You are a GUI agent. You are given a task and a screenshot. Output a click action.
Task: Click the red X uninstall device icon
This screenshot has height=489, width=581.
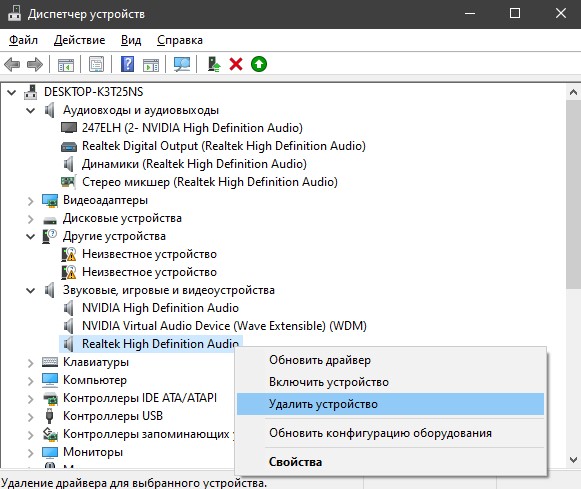tap(236, 64)
